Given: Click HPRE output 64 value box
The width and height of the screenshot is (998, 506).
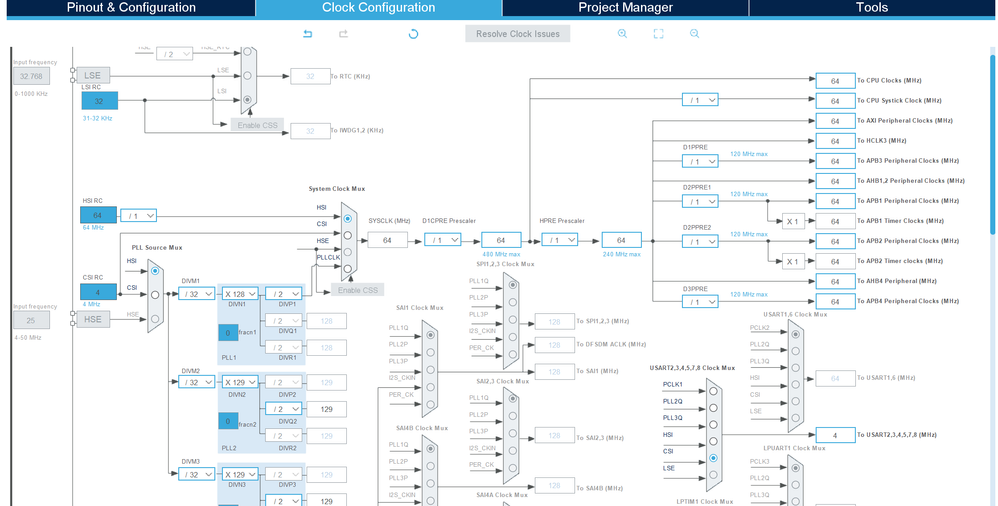Looking at the screenshot, I should [621, 240].
